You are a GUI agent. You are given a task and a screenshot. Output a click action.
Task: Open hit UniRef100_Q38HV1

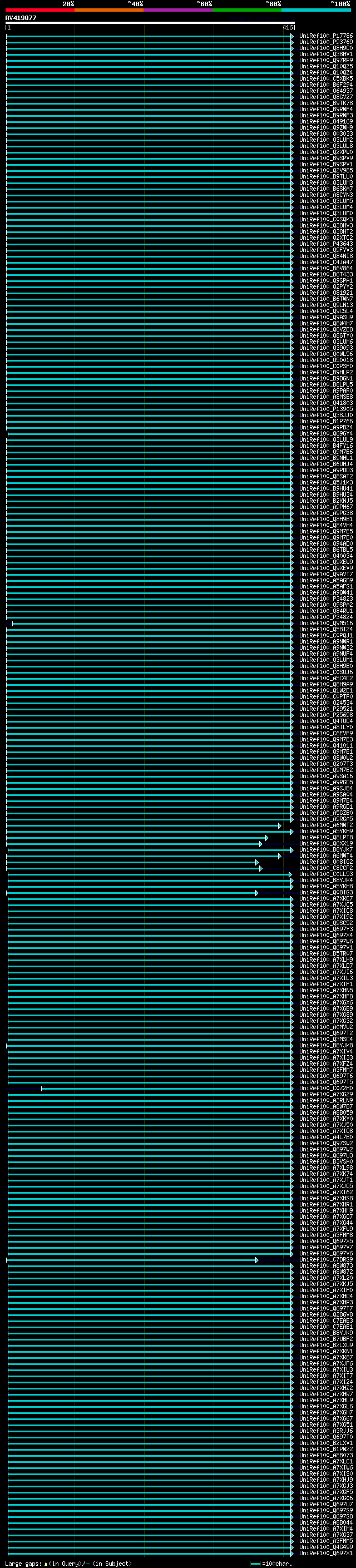coord(326,54)
